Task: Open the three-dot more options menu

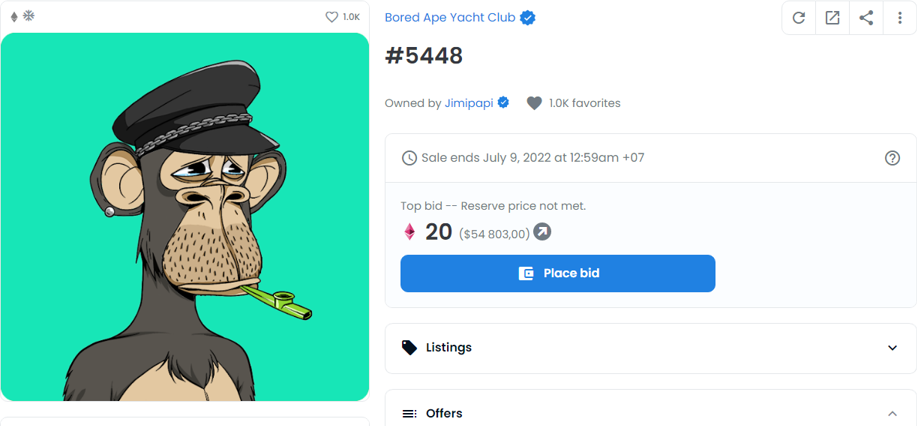Action: click(x=900, y=18)
